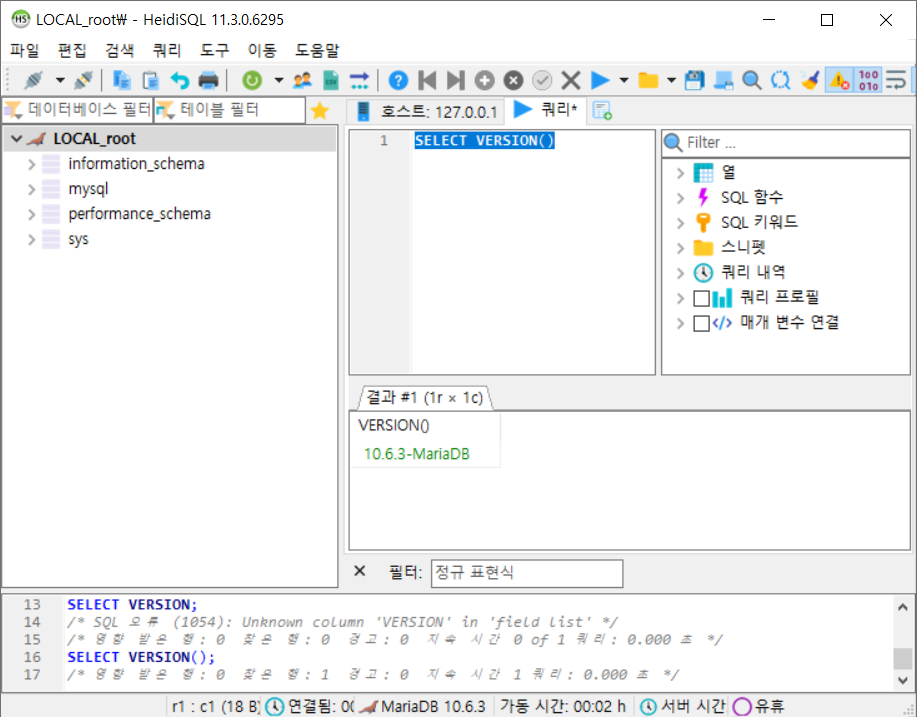The width and height of the screenshot is (917, 717).
Task: Click the Replace text icon
Action: pos(780,80)
